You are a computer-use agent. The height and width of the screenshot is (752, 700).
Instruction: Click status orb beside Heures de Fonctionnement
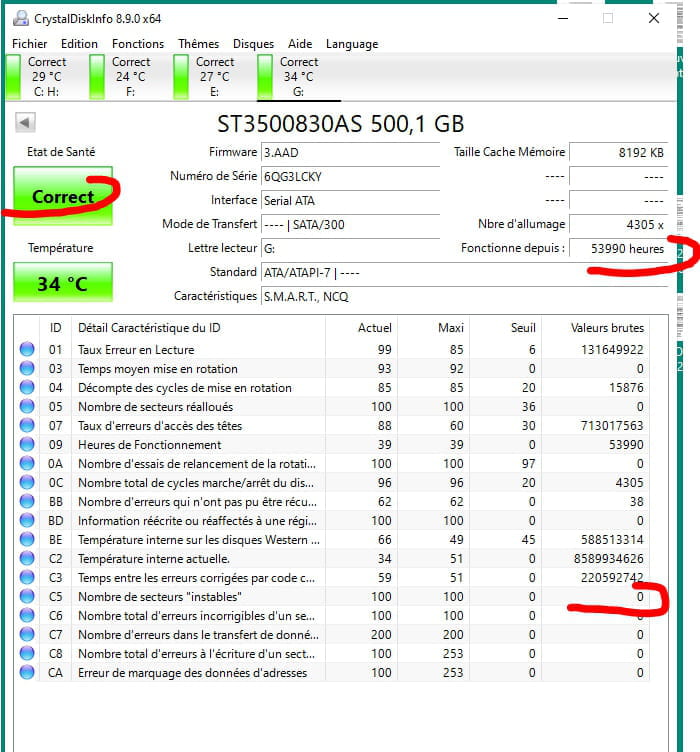(27, 445)
